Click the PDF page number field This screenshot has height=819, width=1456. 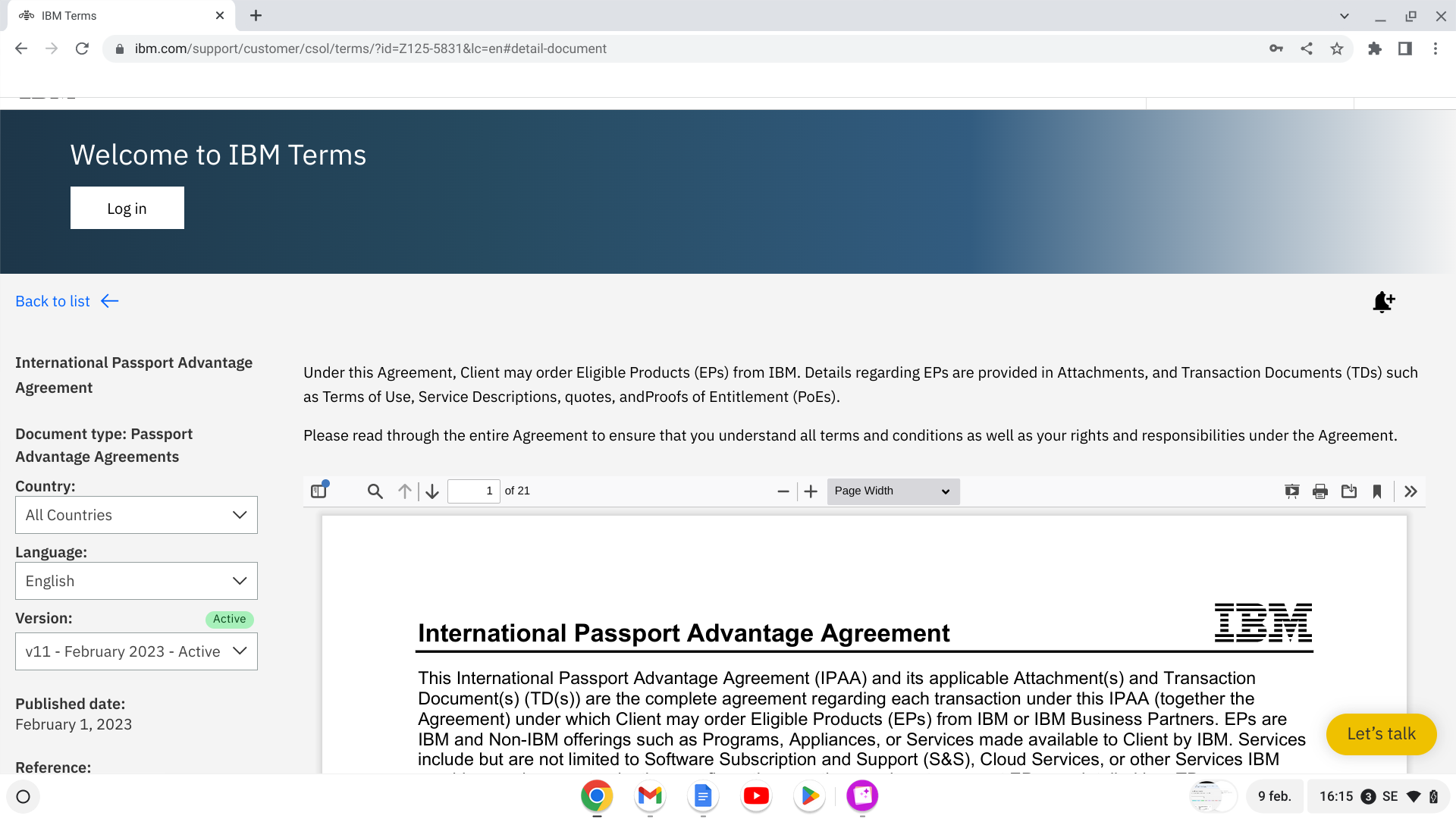tap(474, 491)
